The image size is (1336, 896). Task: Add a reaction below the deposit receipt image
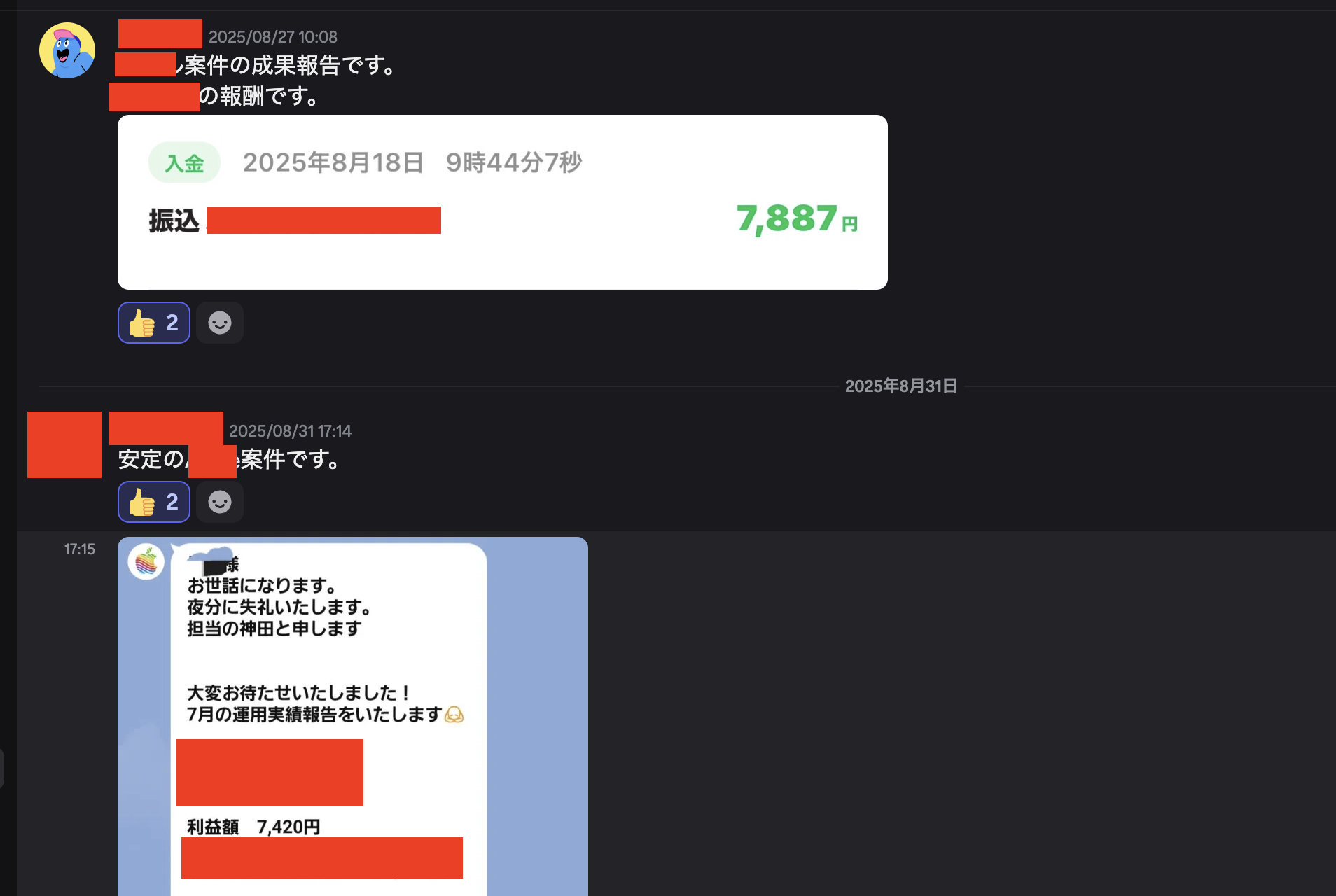point(220,323)
